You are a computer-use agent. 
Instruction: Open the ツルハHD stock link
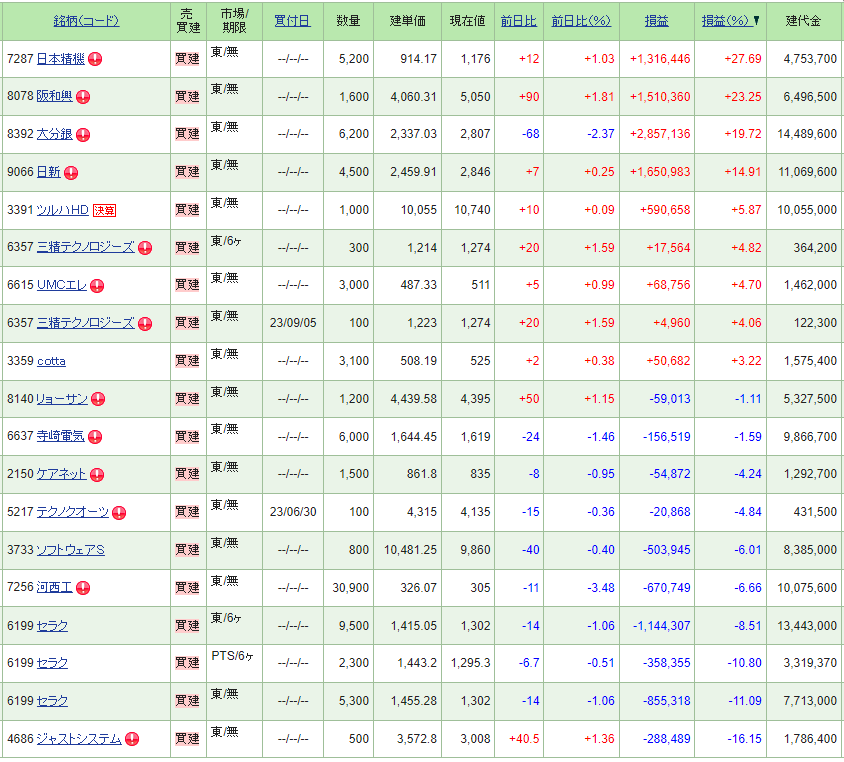click(62, 210)
